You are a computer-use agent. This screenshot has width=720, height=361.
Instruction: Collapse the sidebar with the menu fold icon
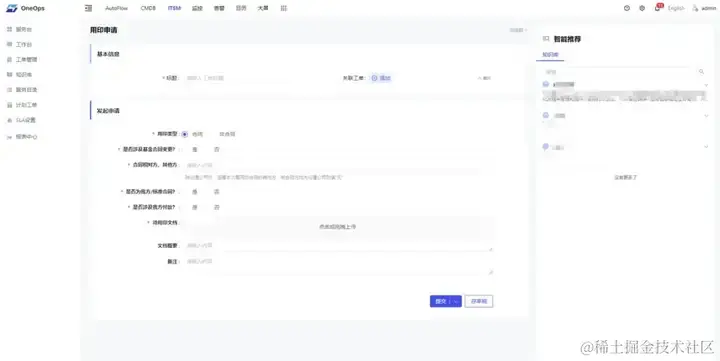(x=89, y=8)
